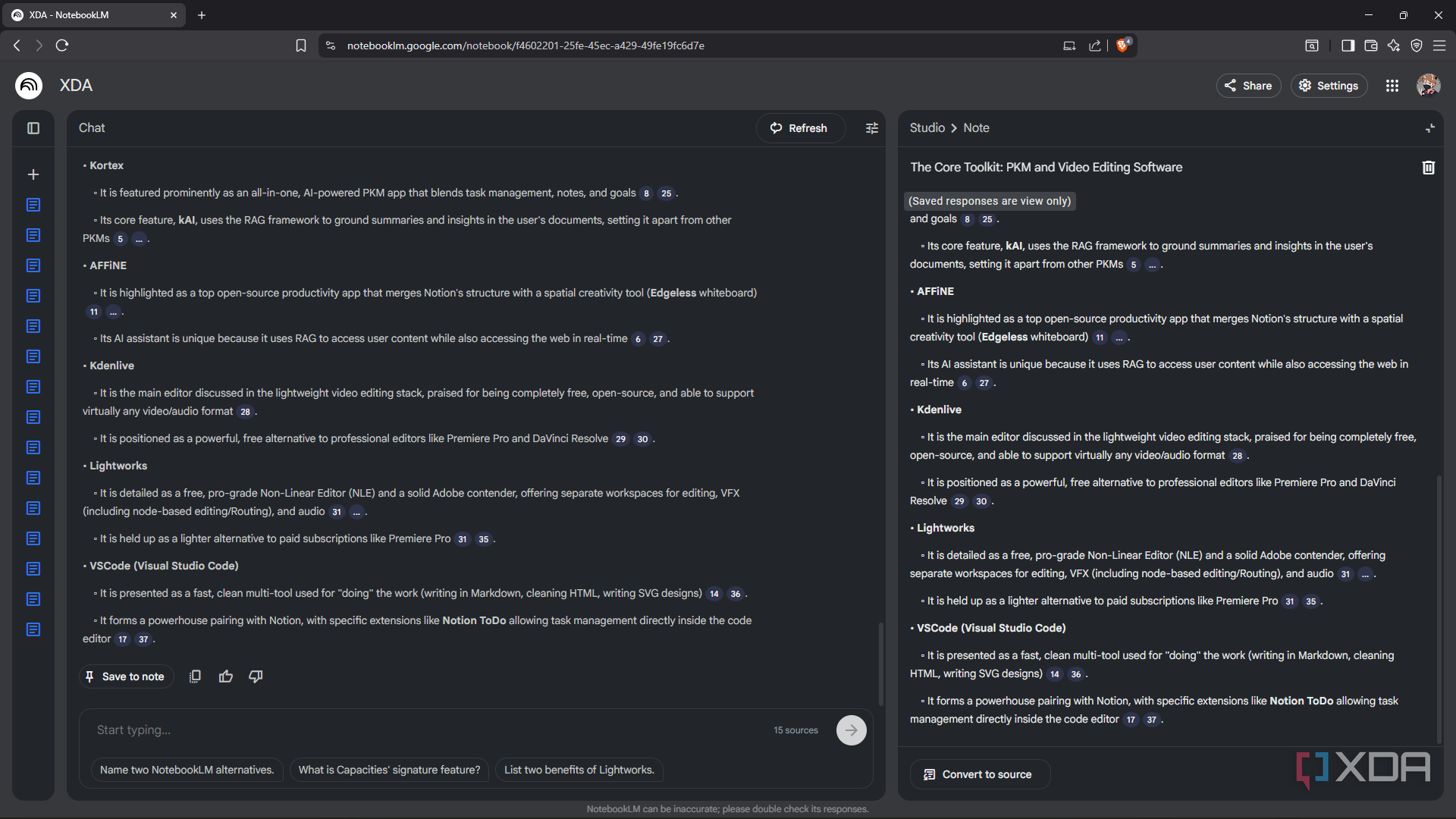Screen dimensions: 1456x819
Task: Expand more citations after 11 in chat AFFiNE
Action: pos(113,312)
